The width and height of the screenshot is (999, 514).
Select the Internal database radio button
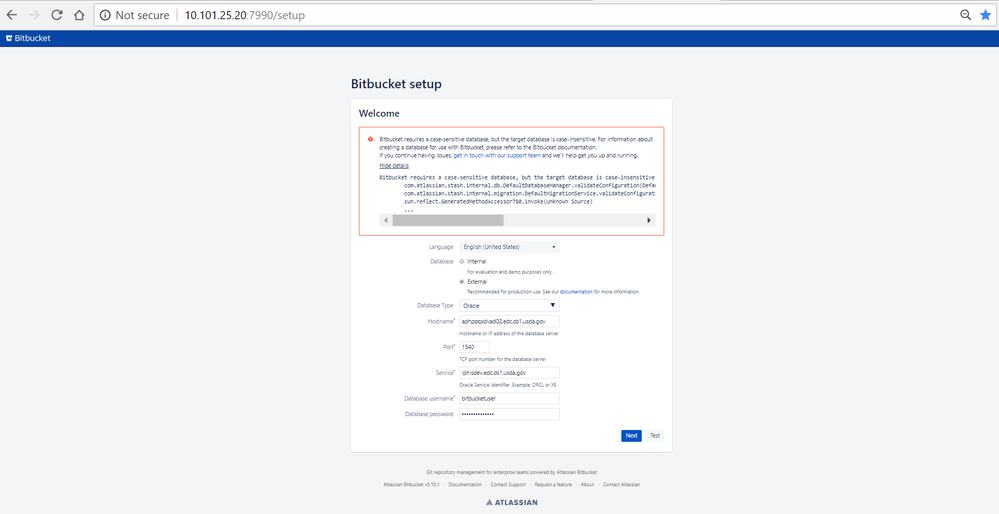462,261
